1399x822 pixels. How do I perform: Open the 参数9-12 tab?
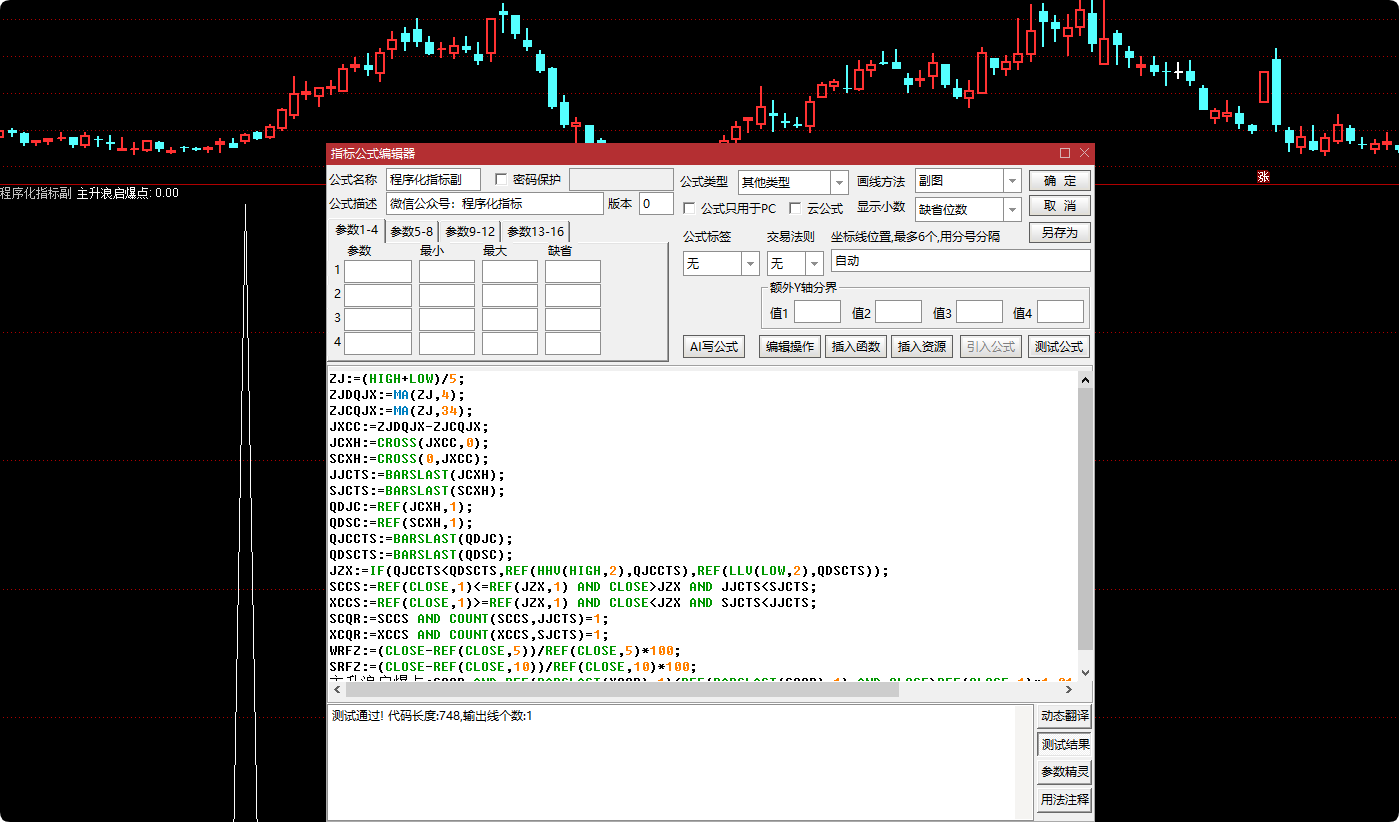pyautogui.click(x=470, y=231)
